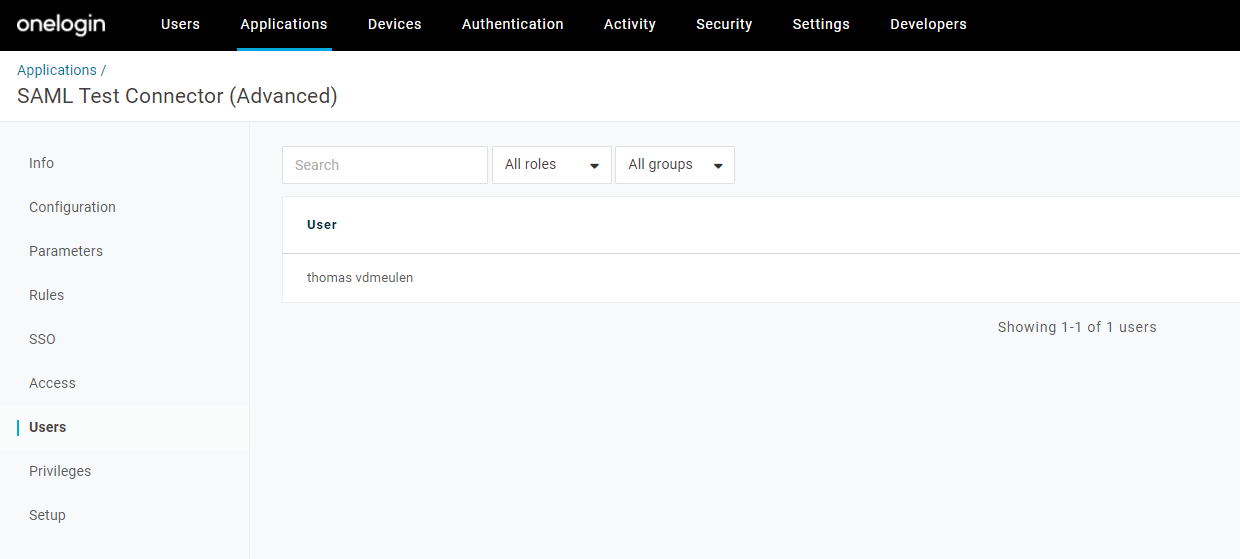This screenshot has width=1240, height=559.
Task: Open the thomas vdmeulen user row
Action: pos(761,278)
